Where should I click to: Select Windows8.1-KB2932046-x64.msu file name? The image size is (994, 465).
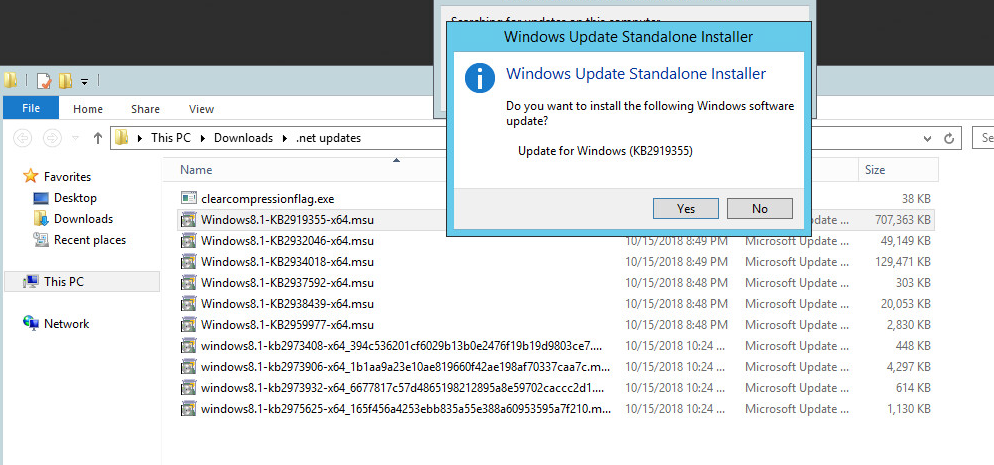click(287, 241)
